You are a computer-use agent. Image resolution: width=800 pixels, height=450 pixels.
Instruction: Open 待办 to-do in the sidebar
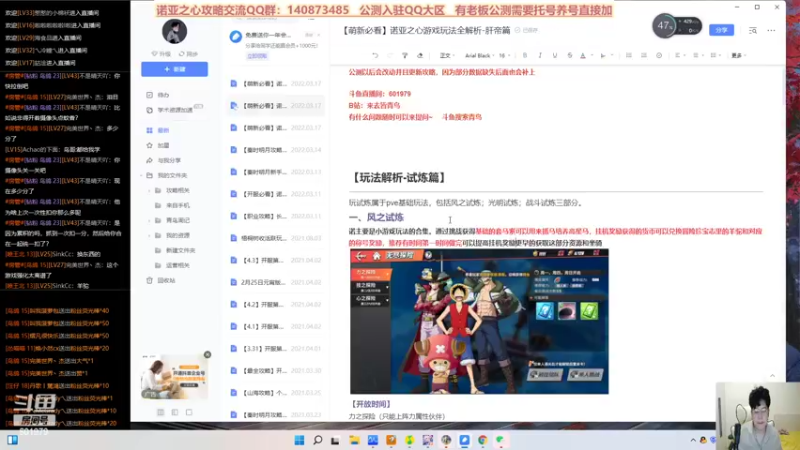(163, 95)
